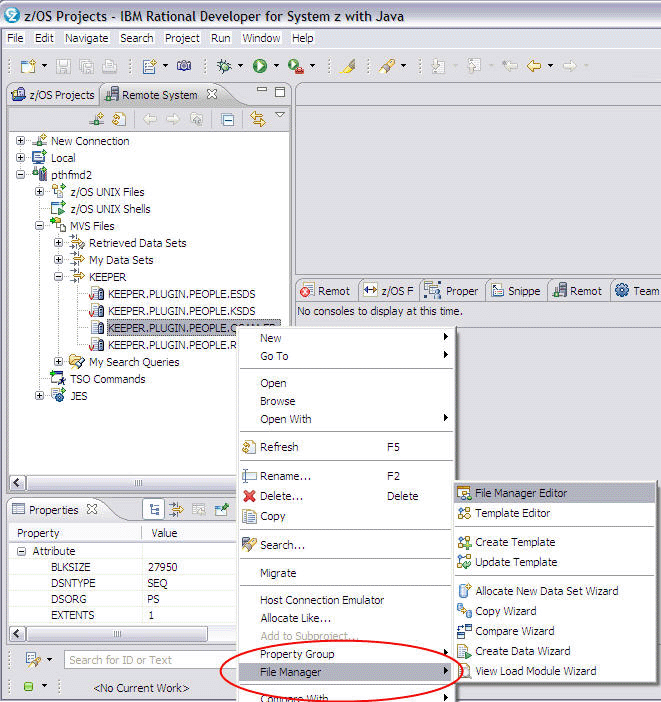This screenshot has height=702, width=661.
Task: Click the red Delete X icon
Action: tap(249, 496)
